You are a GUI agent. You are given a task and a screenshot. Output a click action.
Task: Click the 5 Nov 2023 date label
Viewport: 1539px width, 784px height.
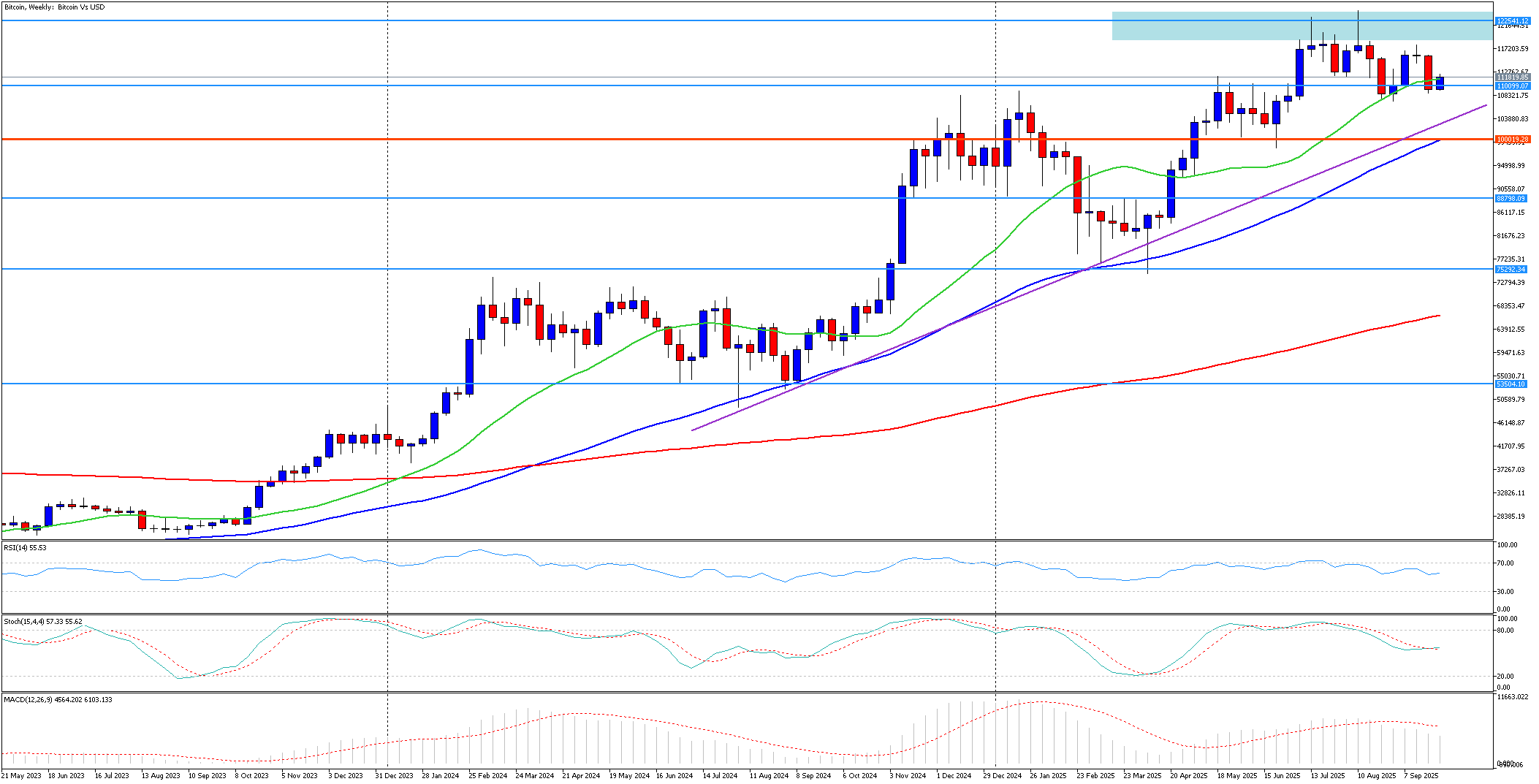pyautogui.click(x=300, y=776)
